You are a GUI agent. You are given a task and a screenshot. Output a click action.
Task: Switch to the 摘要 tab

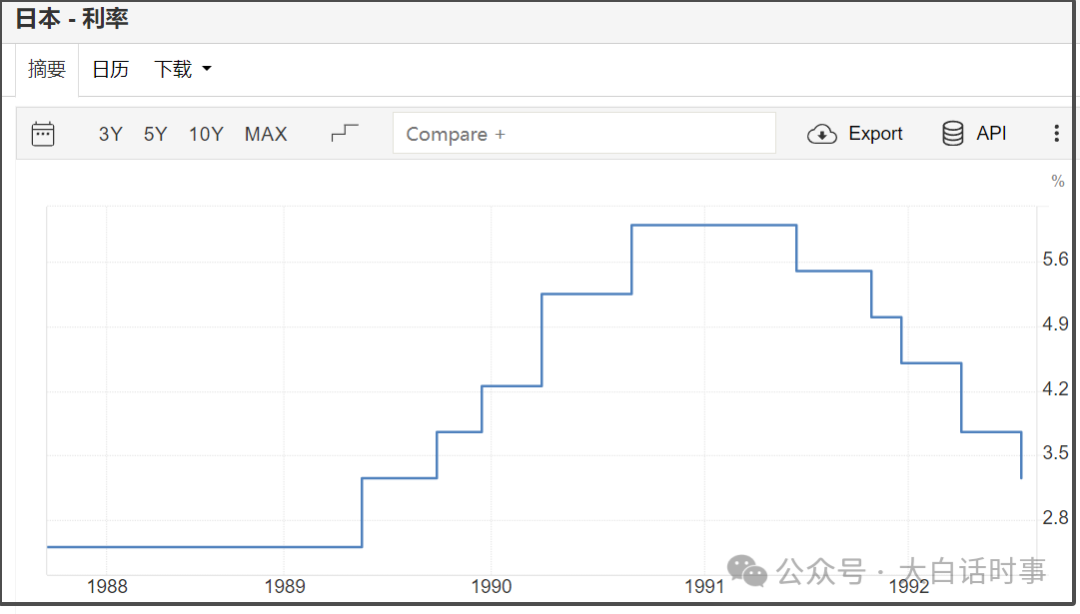point(47,70)
